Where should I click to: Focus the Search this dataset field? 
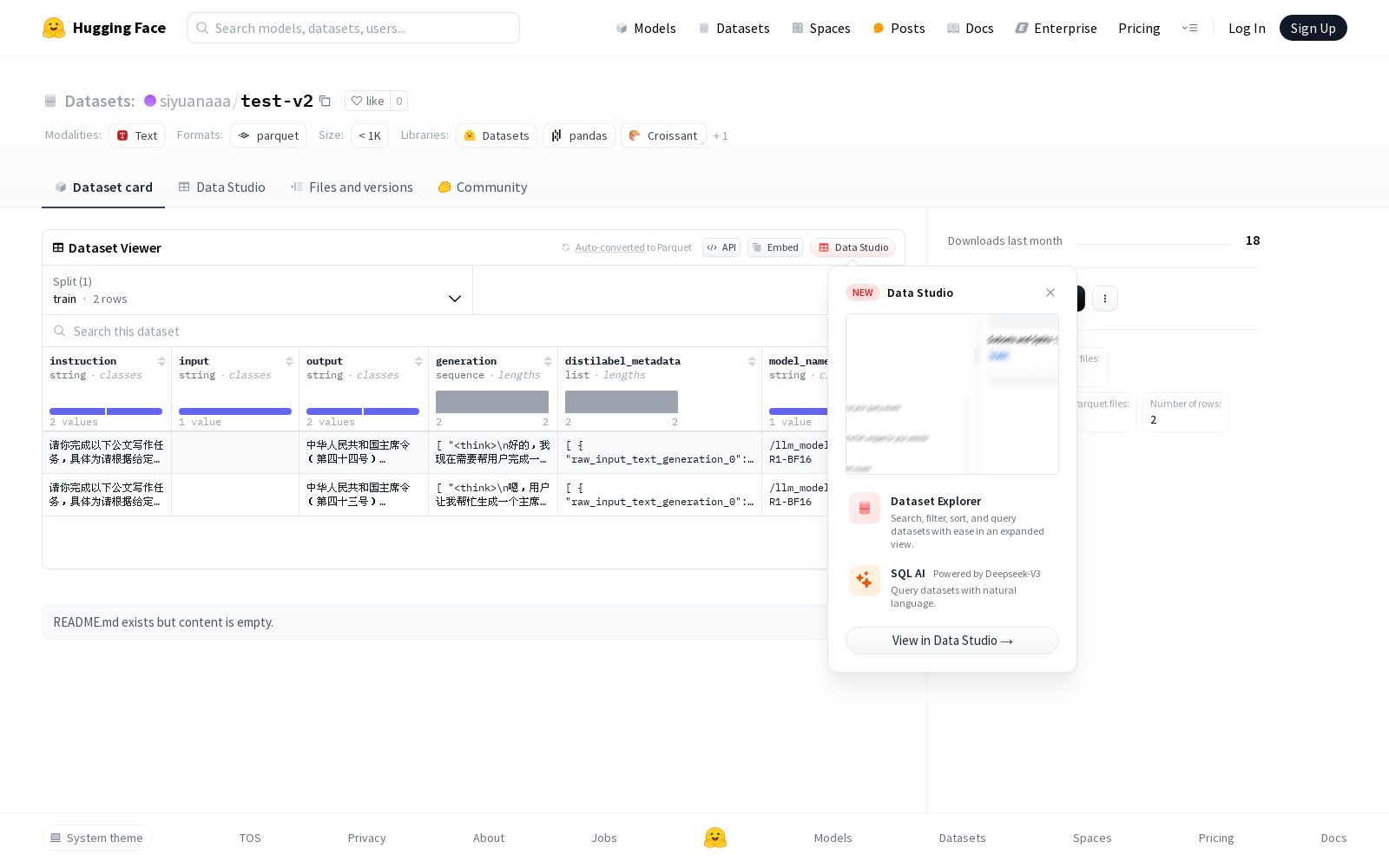coord(434,332)
